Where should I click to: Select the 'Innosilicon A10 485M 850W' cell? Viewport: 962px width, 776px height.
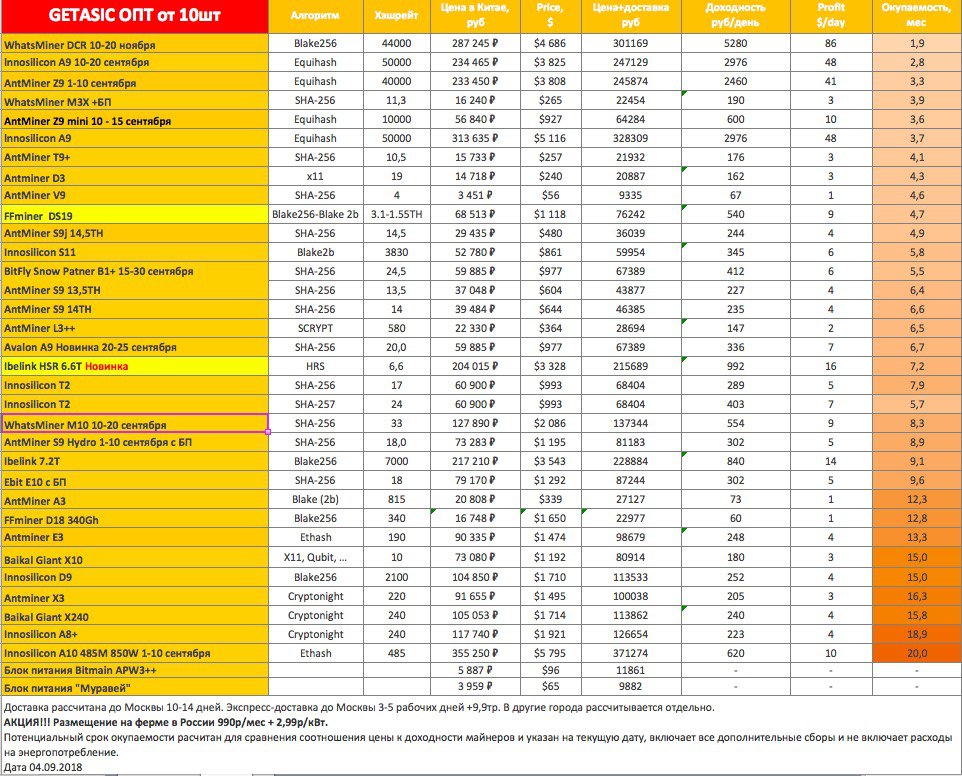pyautogui.click(x=134, y=653)
